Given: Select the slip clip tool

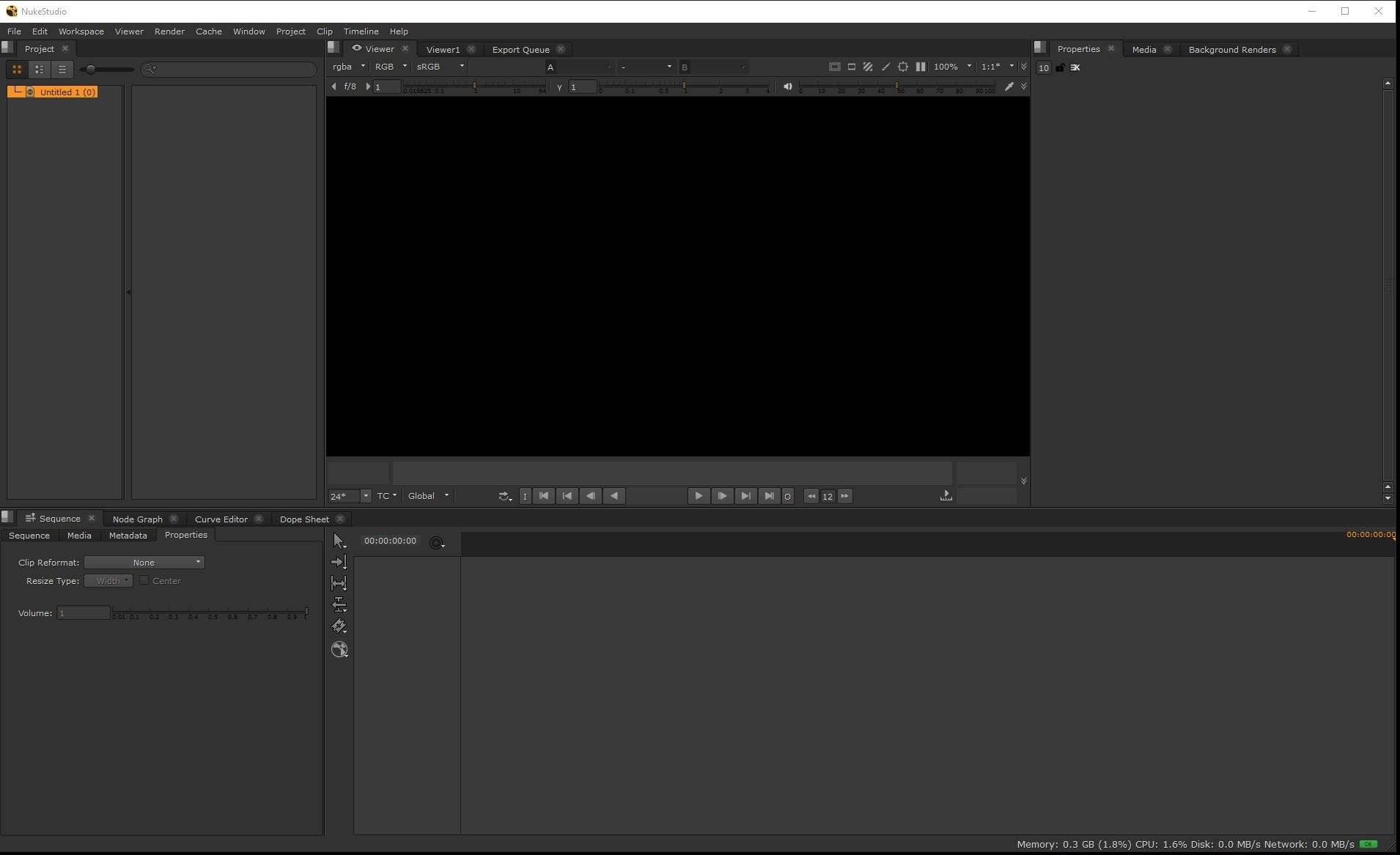Looking at the screenshot, I should [339, 583].
